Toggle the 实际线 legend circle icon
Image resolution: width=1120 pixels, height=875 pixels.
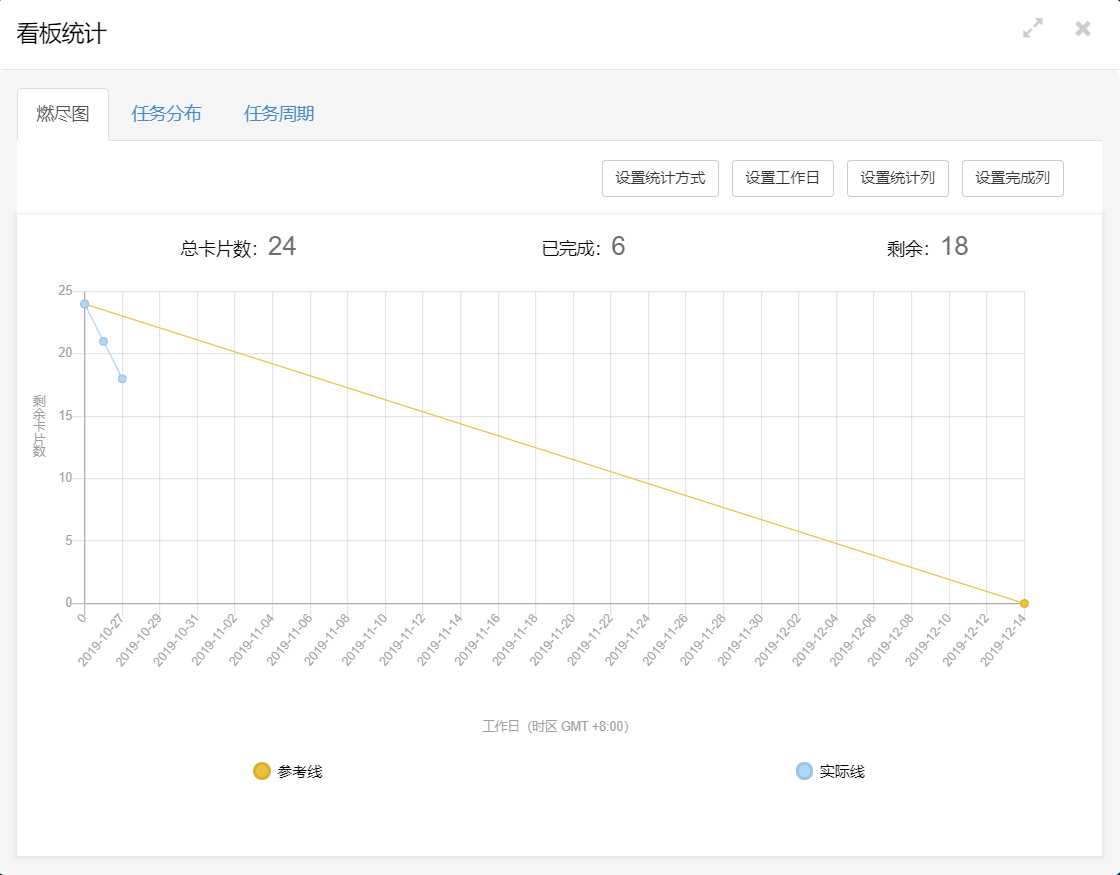point(804,771)
